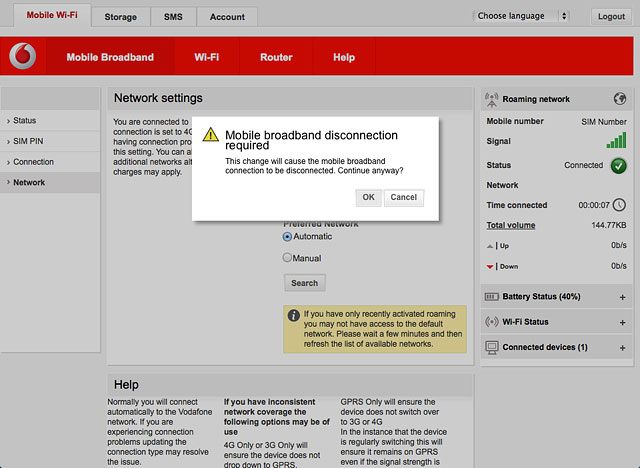Click the red Down arrow icon
Image resolution: width=640 pixels, height=468 pixels.
point(490,267)
